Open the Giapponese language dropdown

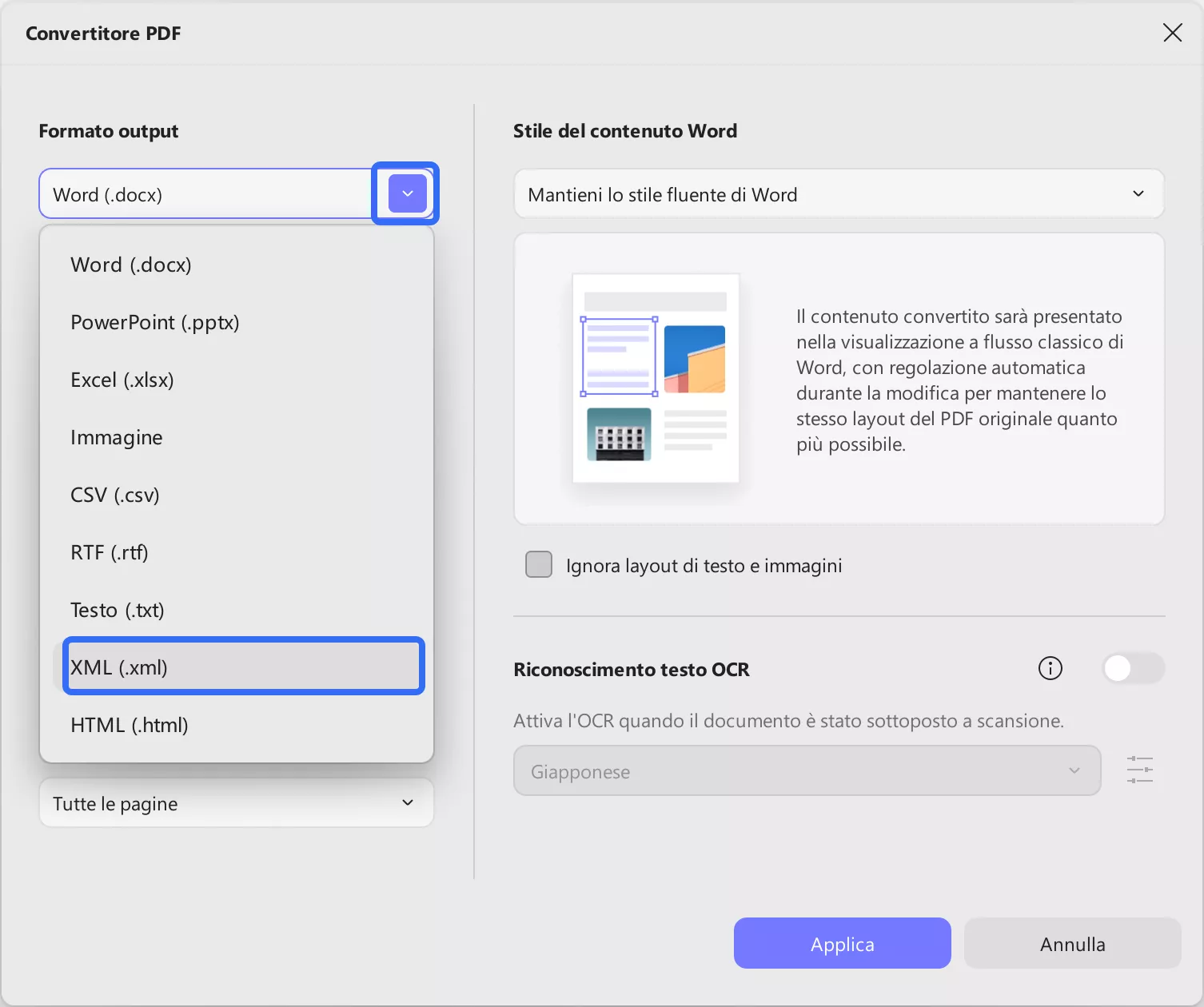tap(806, 770)
